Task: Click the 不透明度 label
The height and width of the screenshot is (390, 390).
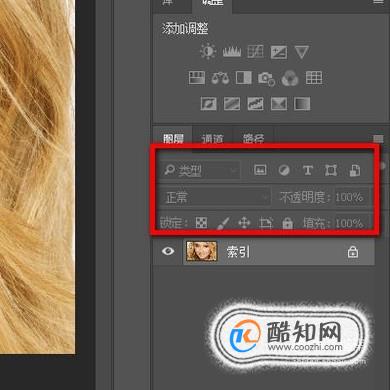Action: 305,197
